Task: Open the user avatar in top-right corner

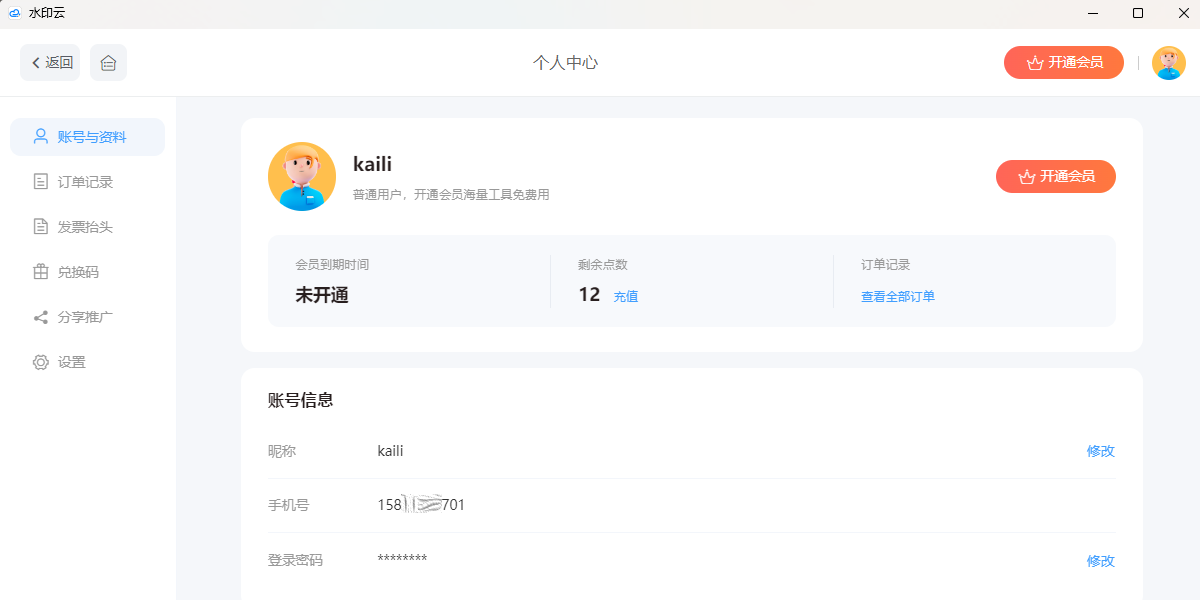Action: 1169,62
